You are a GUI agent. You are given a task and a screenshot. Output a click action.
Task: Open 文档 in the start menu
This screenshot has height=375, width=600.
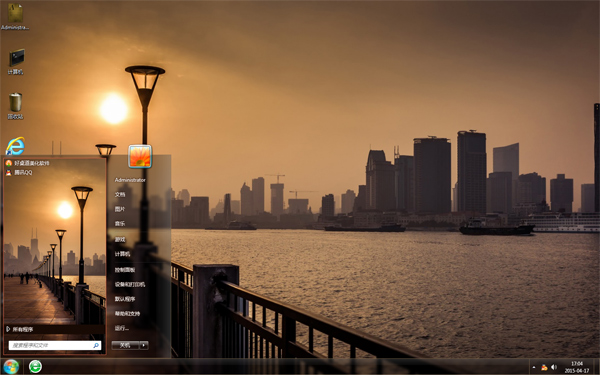coord(120,194)
